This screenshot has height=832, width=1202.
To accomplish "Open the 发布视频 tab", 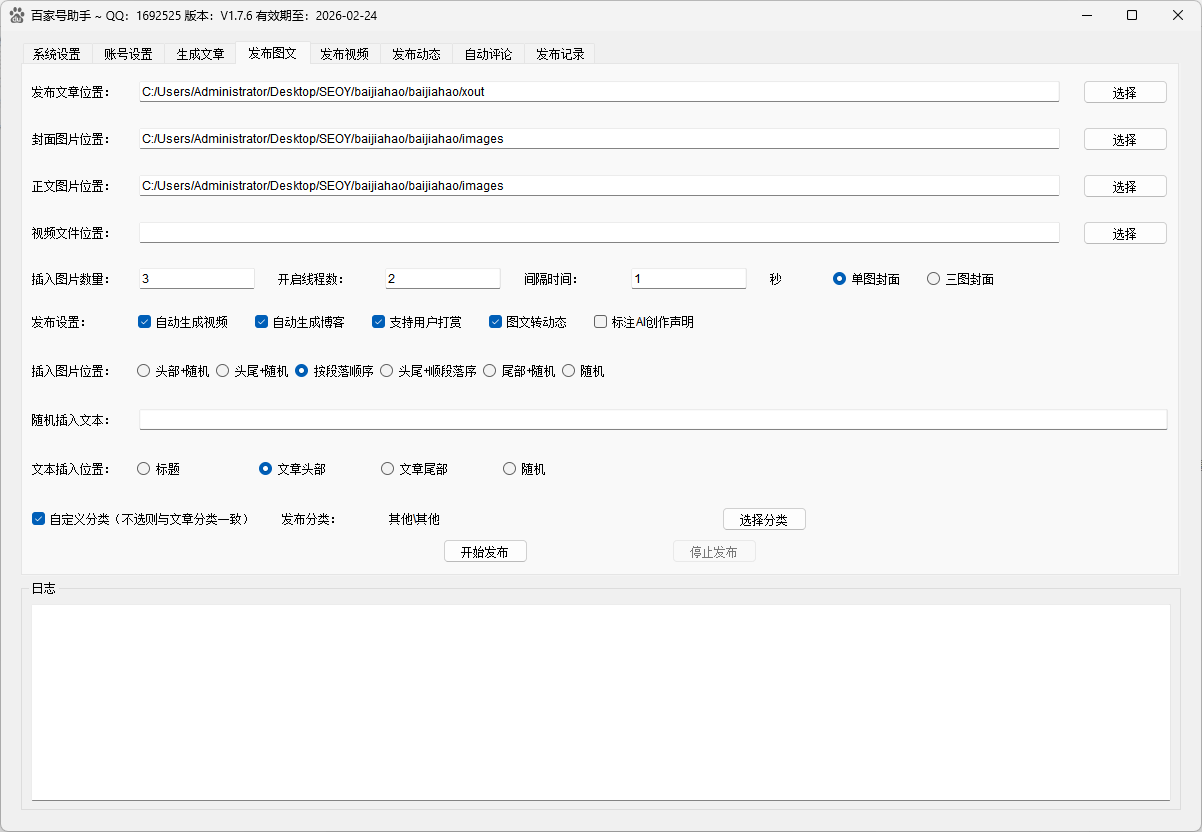I will click(344, 54).
